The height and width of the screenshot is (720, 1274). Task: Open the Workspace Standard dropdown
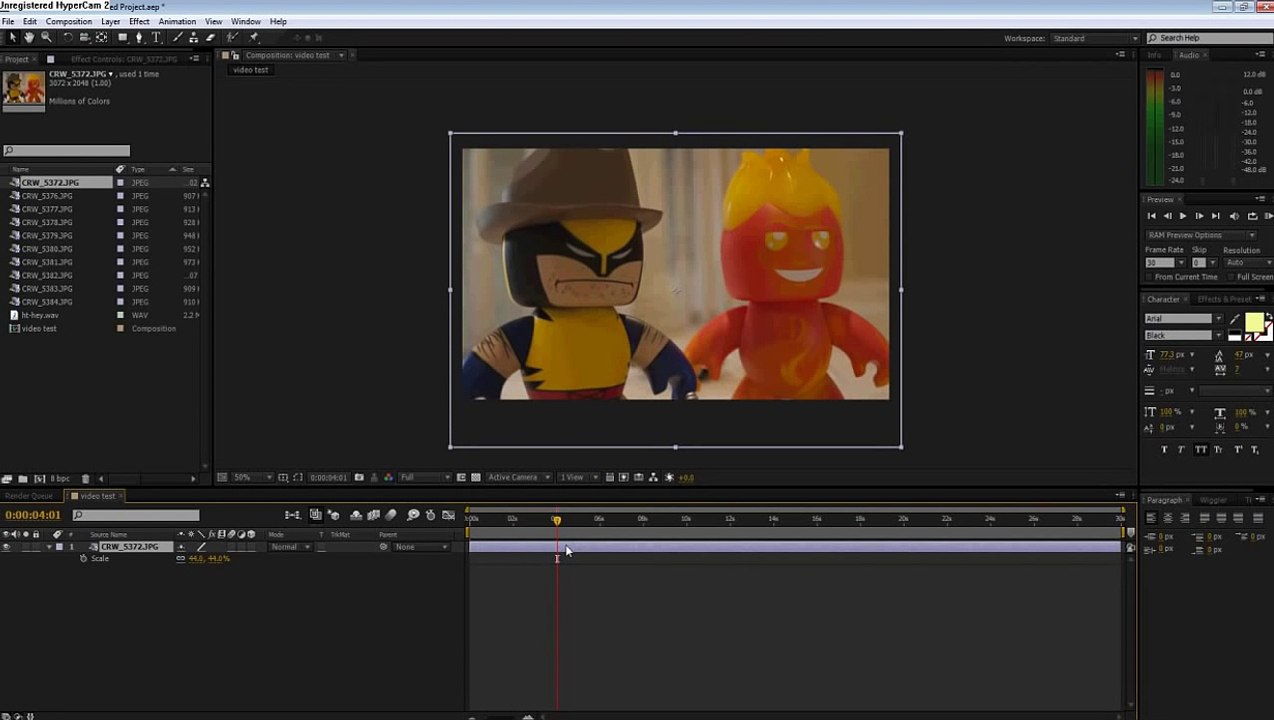(x=1095, y=38)
